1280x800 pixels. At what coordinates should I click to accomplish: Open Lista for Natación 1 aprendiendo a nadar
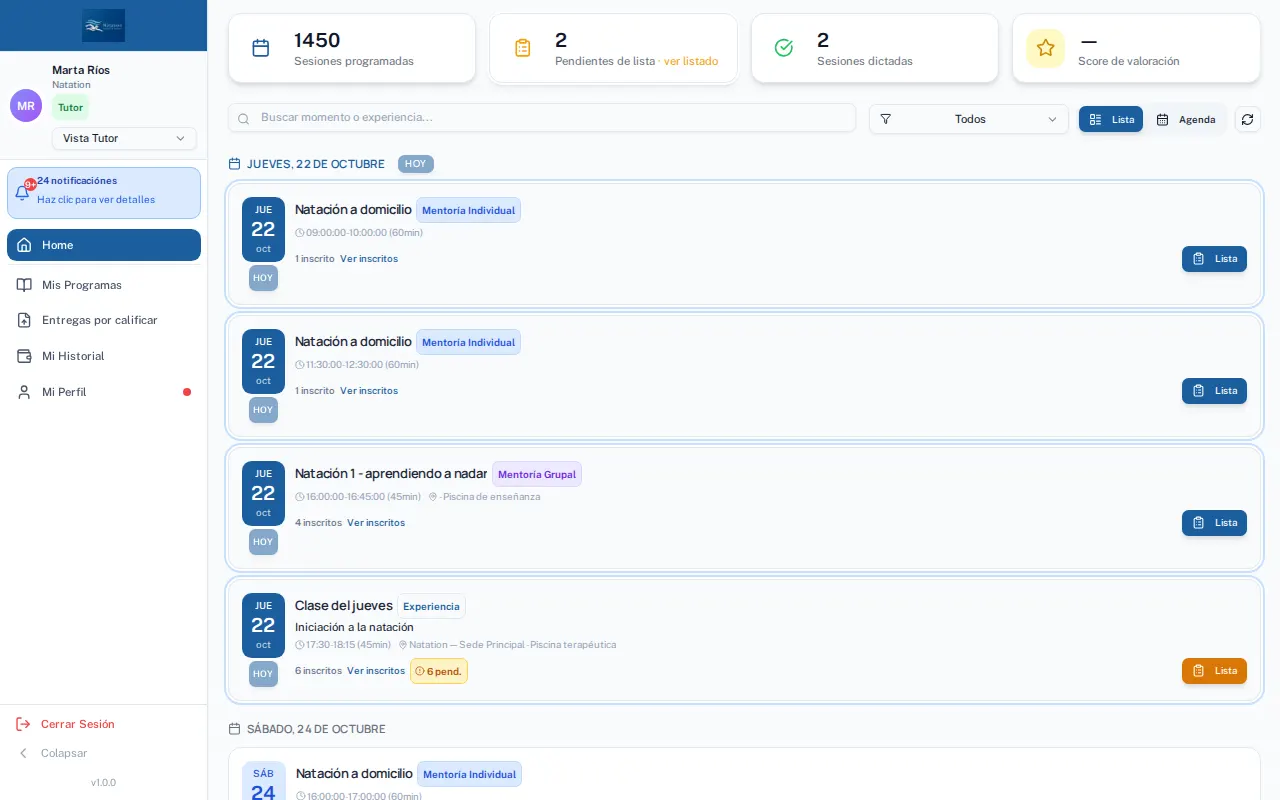tap(1214, 523)
